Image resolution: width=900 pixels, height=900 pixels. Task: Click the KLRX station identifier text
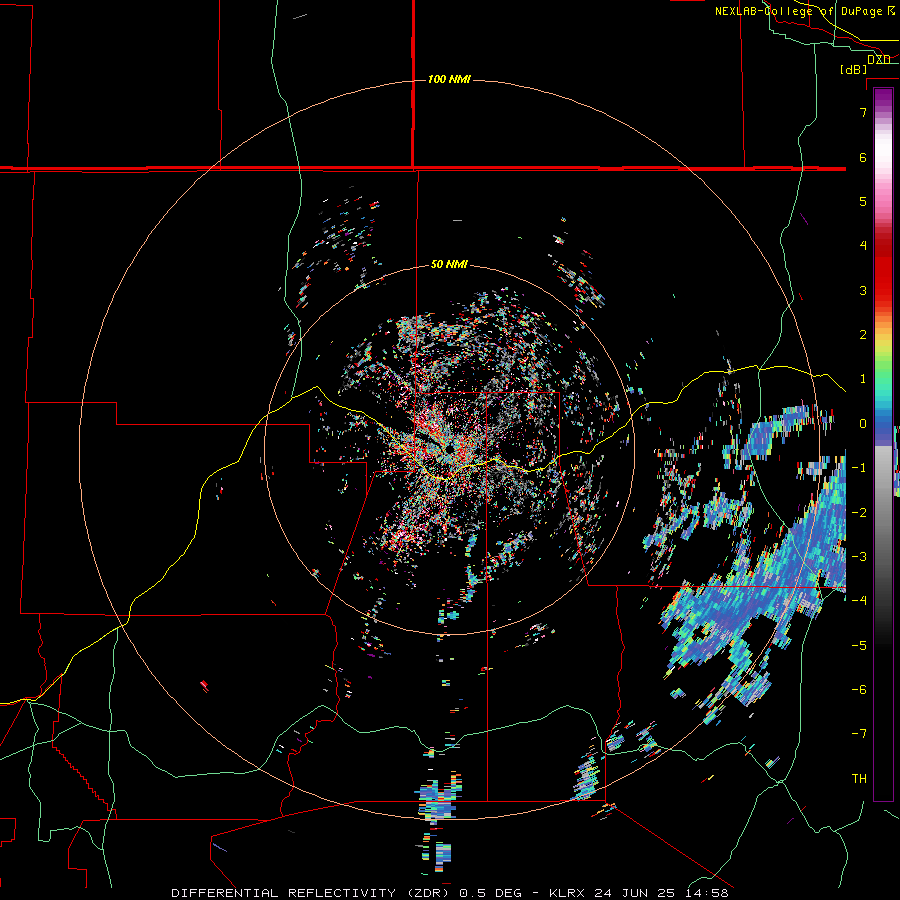[567, 893]
